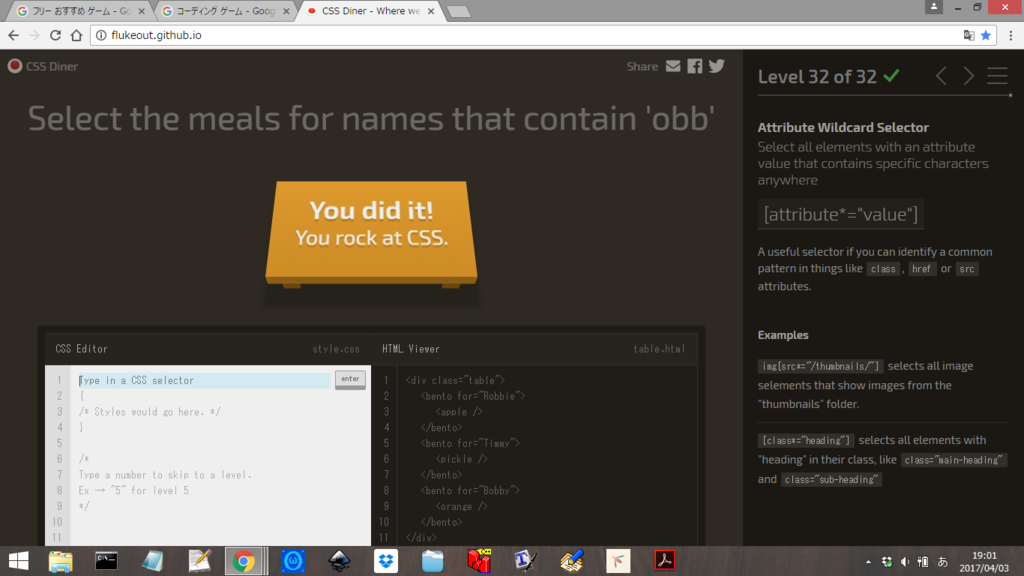Open Command Prompt from taskbar
Image resolution: width=1024 pixels, height=576 pixels.
[x=106, y=561]
